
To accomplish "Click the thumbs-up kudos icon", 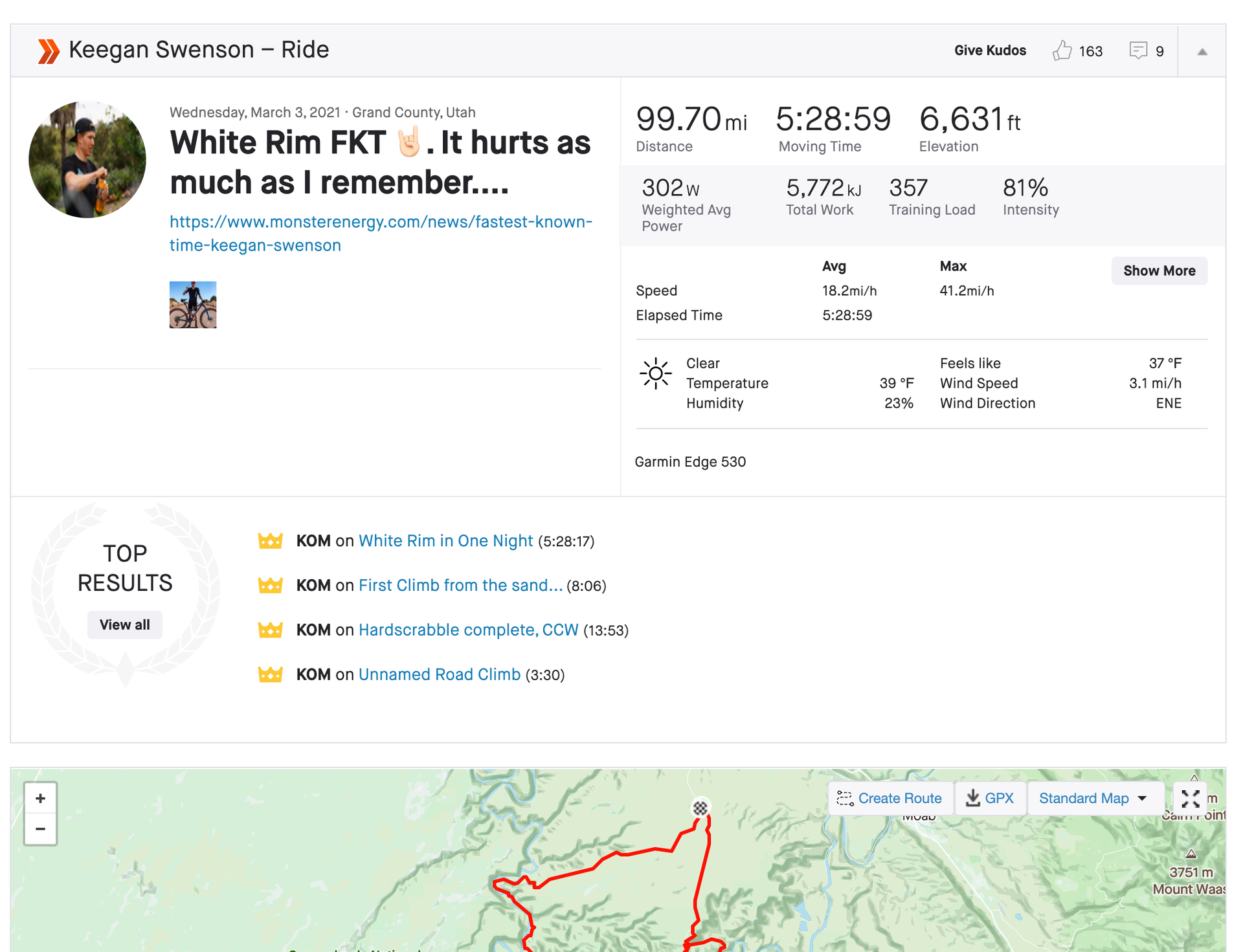I will click(1062, 50).
